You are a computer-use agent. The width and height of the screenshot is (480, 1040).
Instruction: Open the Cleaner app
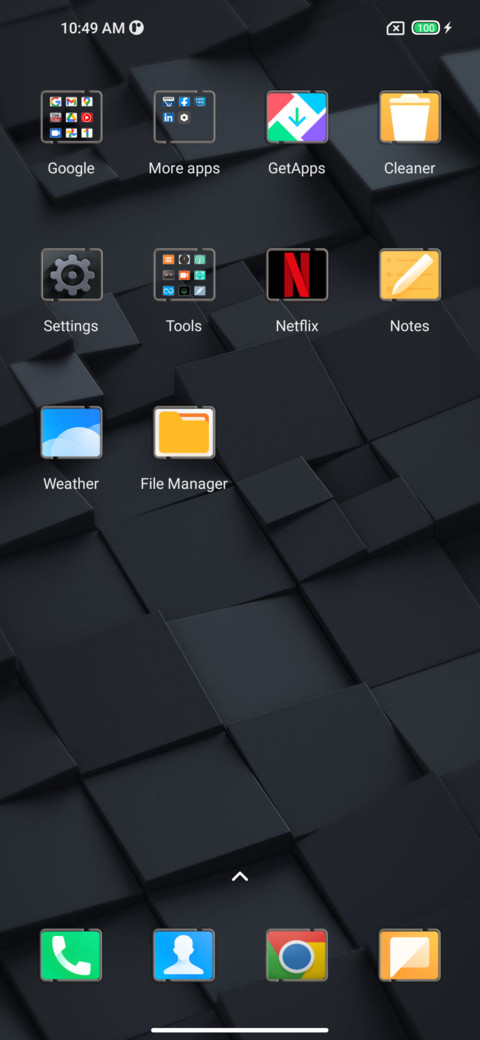pos(410,117)
